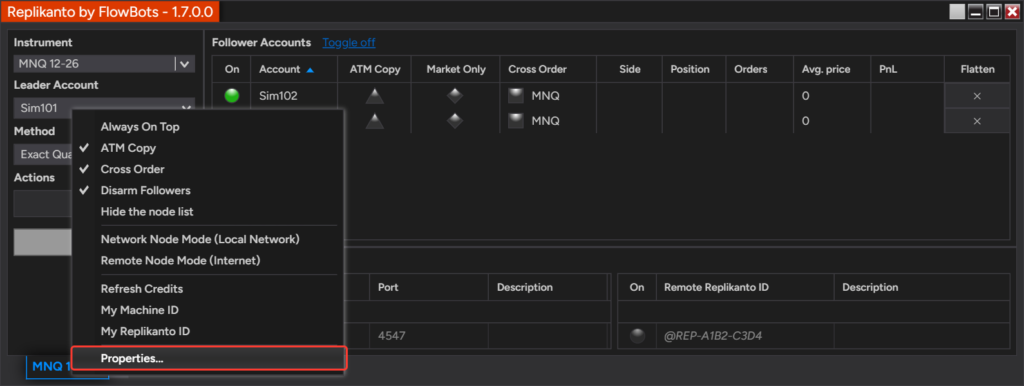
Task: Click ATM Copy triangle in Sim102 row
Action: point(374,96)
